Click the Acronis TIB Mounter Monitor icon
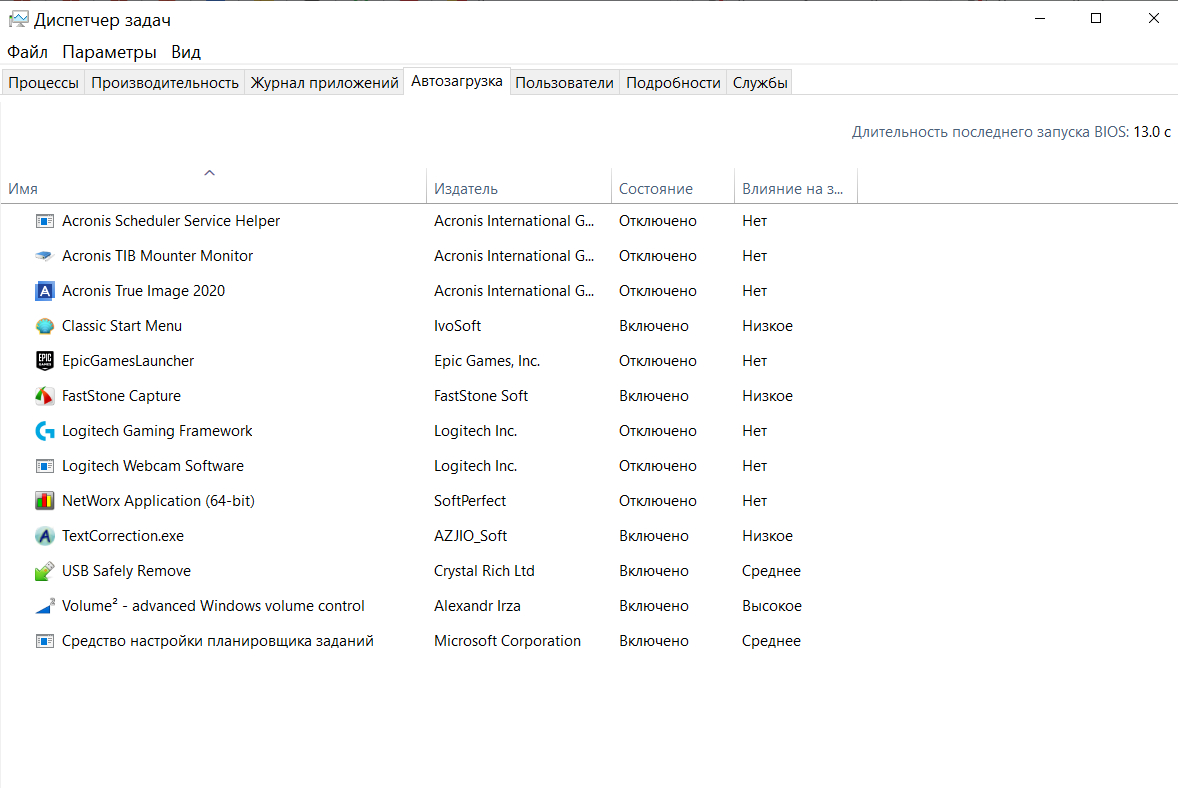This screenshot has width=1178, height=788. point(44,256)
